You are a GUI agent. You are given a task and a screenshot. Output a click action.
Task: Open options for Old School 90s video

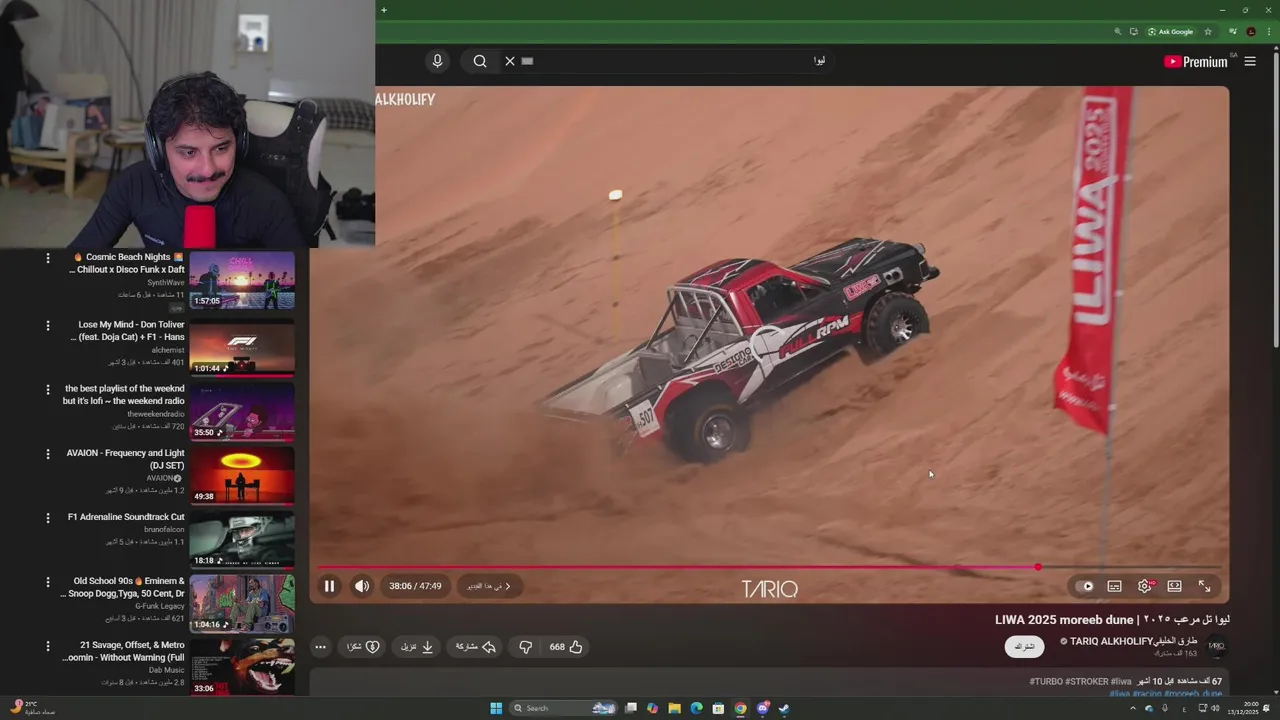click(x=47, y=582)
